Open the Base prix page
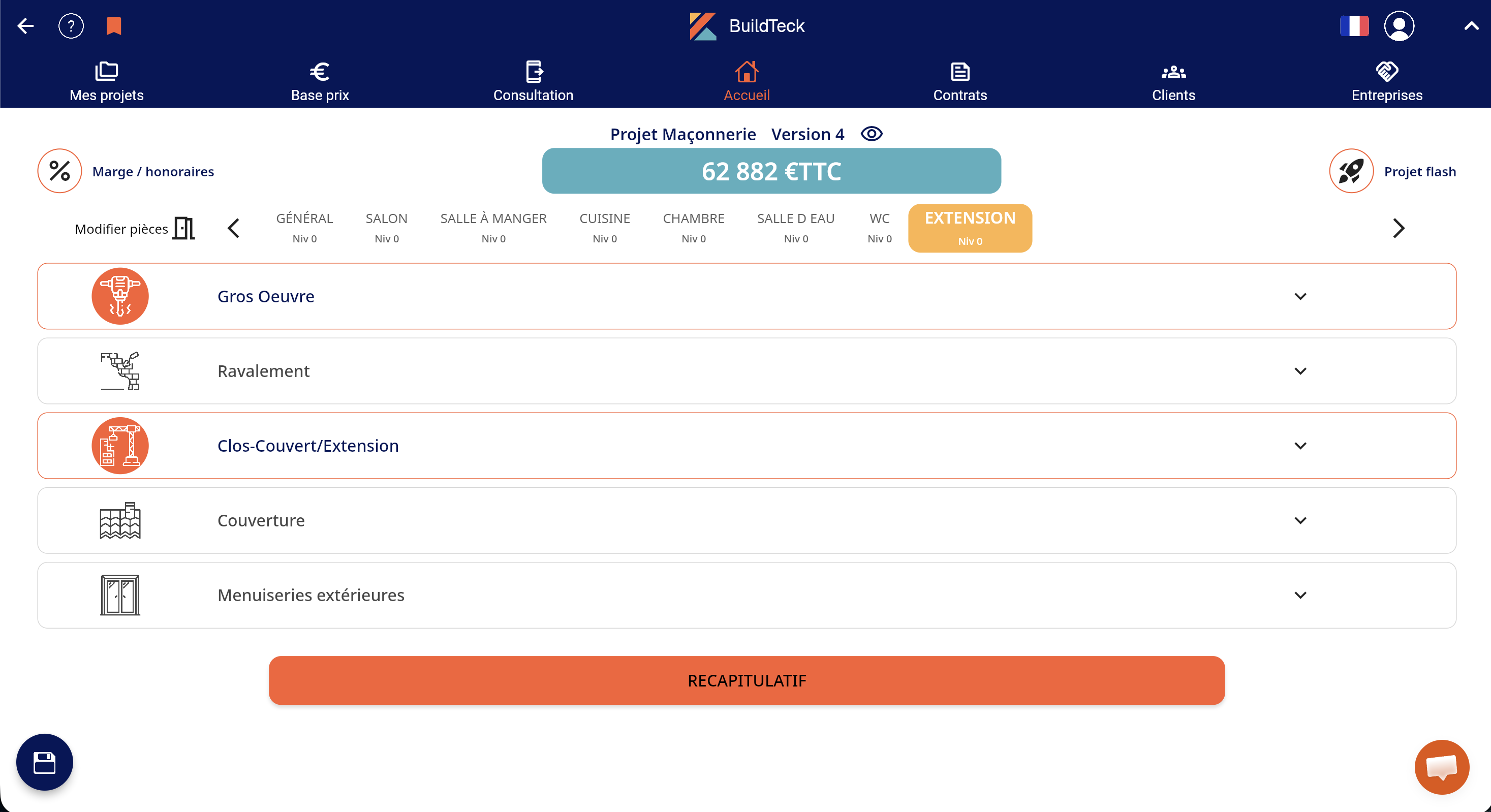The height and width of the screenshot is (812, 1491). [320, 81]
